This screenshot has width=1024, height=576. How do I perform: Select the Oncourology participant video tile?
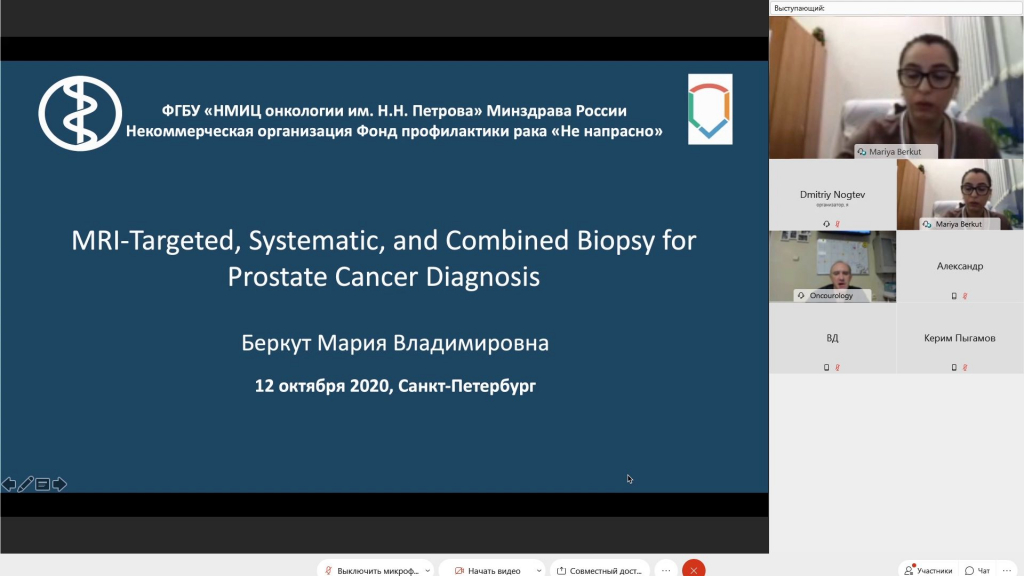pyautogui.click(x=832, y=267)
